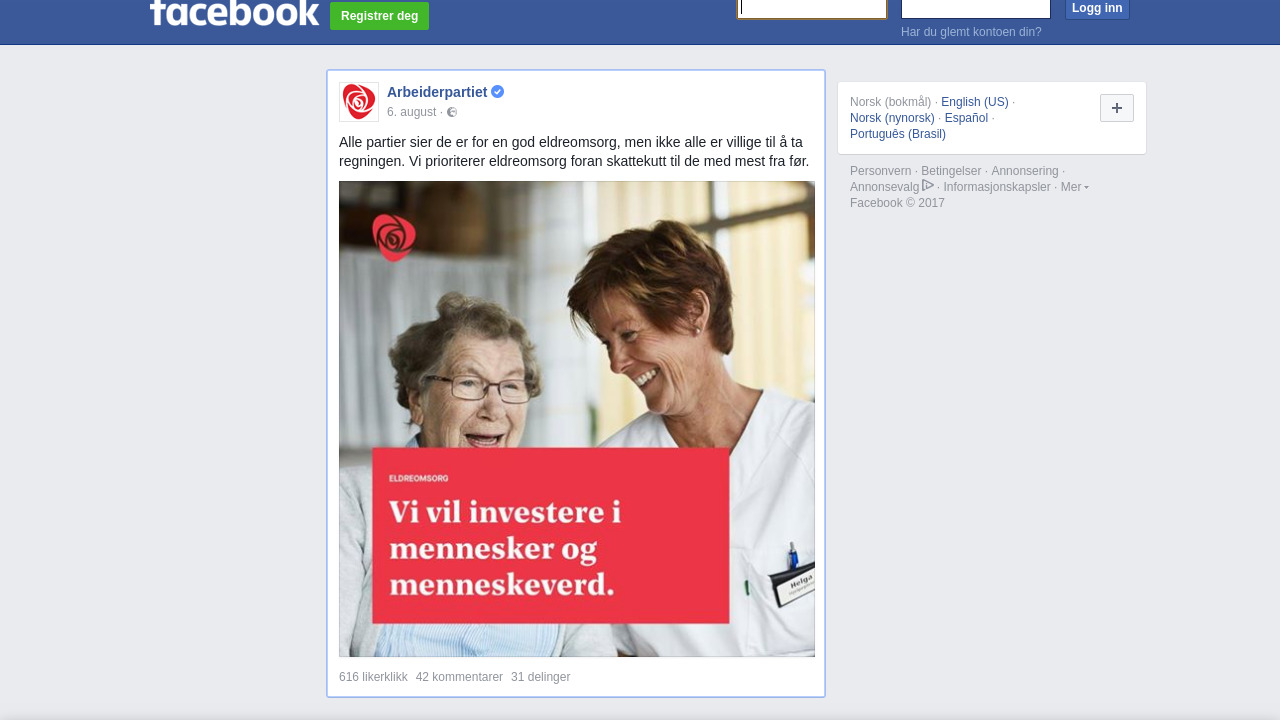Viewport: 1280px width, 720px height.
Task: Expand the Mer dropdown in footer
Action: coord(1075,187)
